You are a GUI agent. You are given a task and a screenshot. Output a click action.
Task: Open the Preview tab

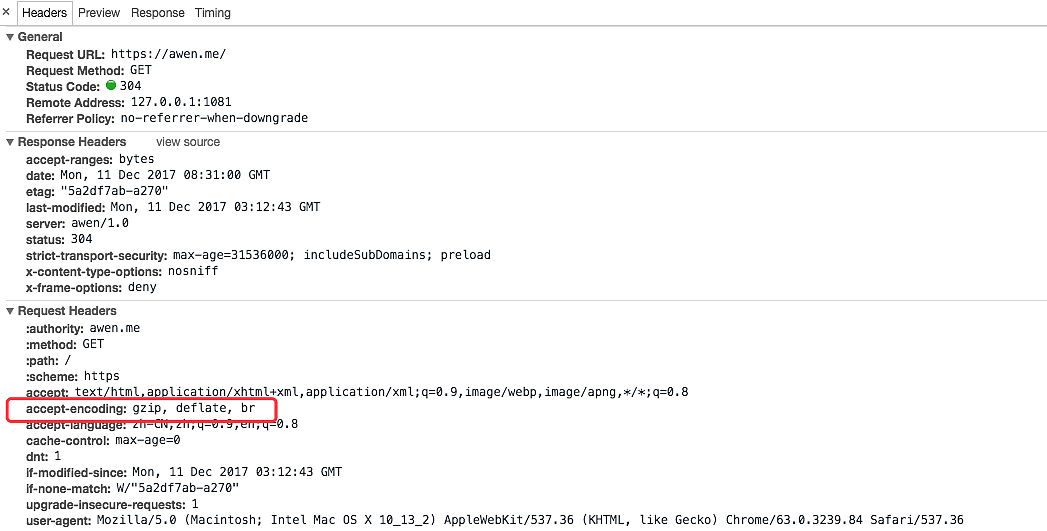pos(99,13)
